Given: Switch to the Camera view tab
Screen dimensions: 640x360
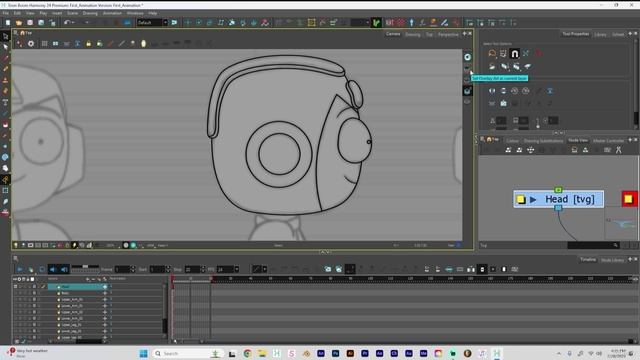Looking at the screenshot, I should point(393,34).
